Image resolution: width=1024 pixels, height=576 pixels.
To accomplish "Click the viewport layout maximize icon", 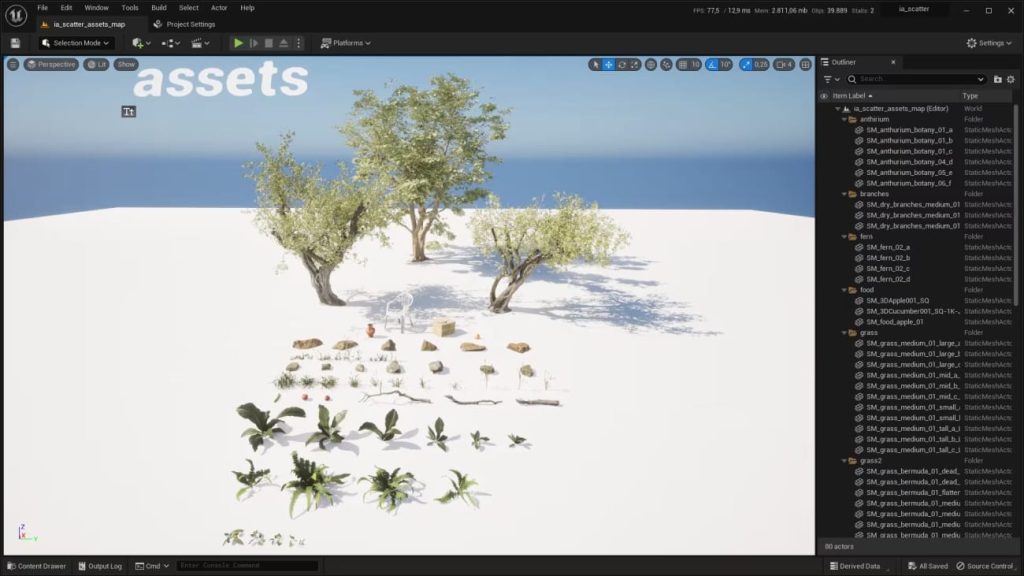I will pyautogui.click(x=806, y=64).
